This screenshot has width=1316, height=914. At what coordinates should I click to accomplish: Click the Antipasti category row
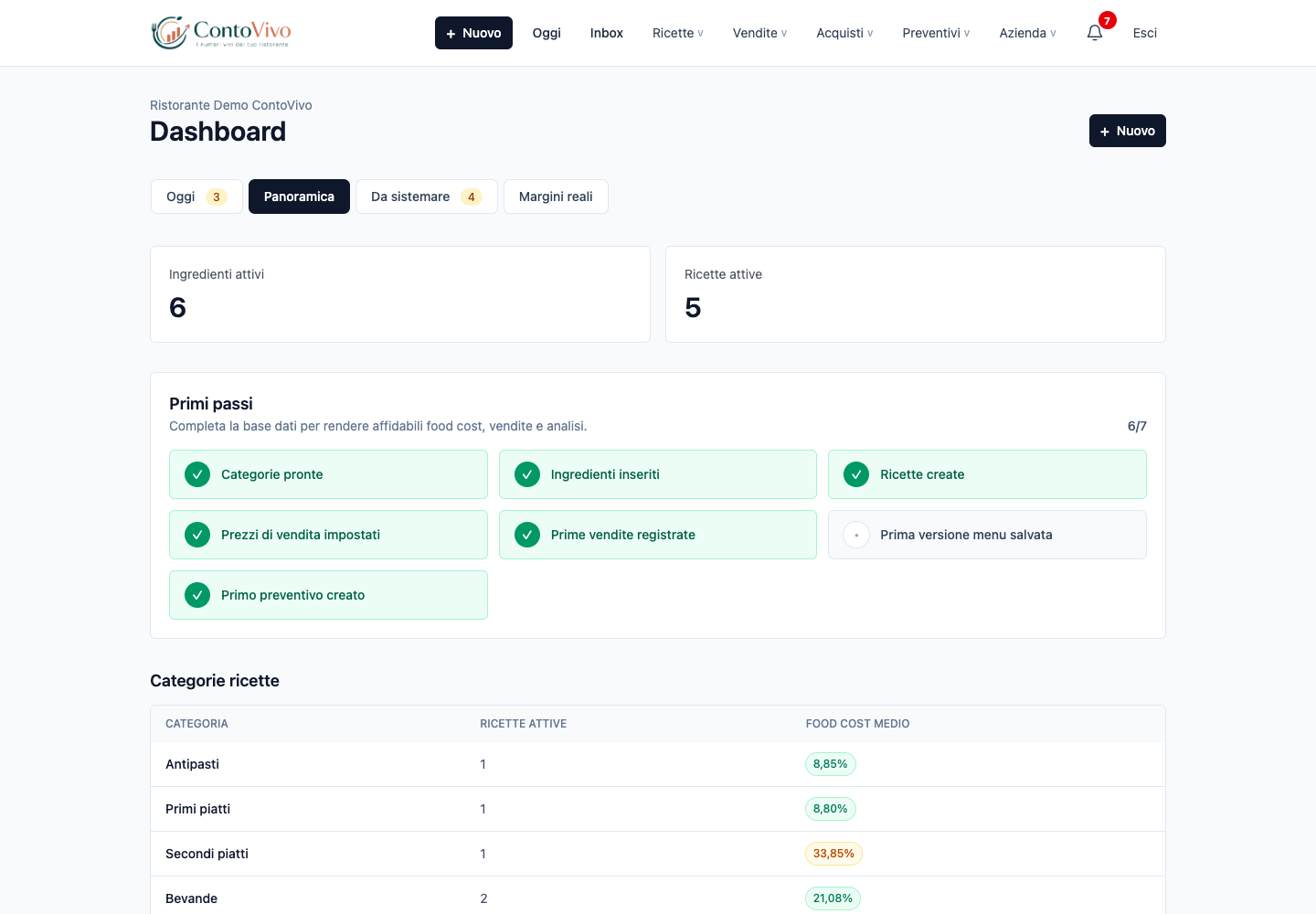click(x=658, y=764)
